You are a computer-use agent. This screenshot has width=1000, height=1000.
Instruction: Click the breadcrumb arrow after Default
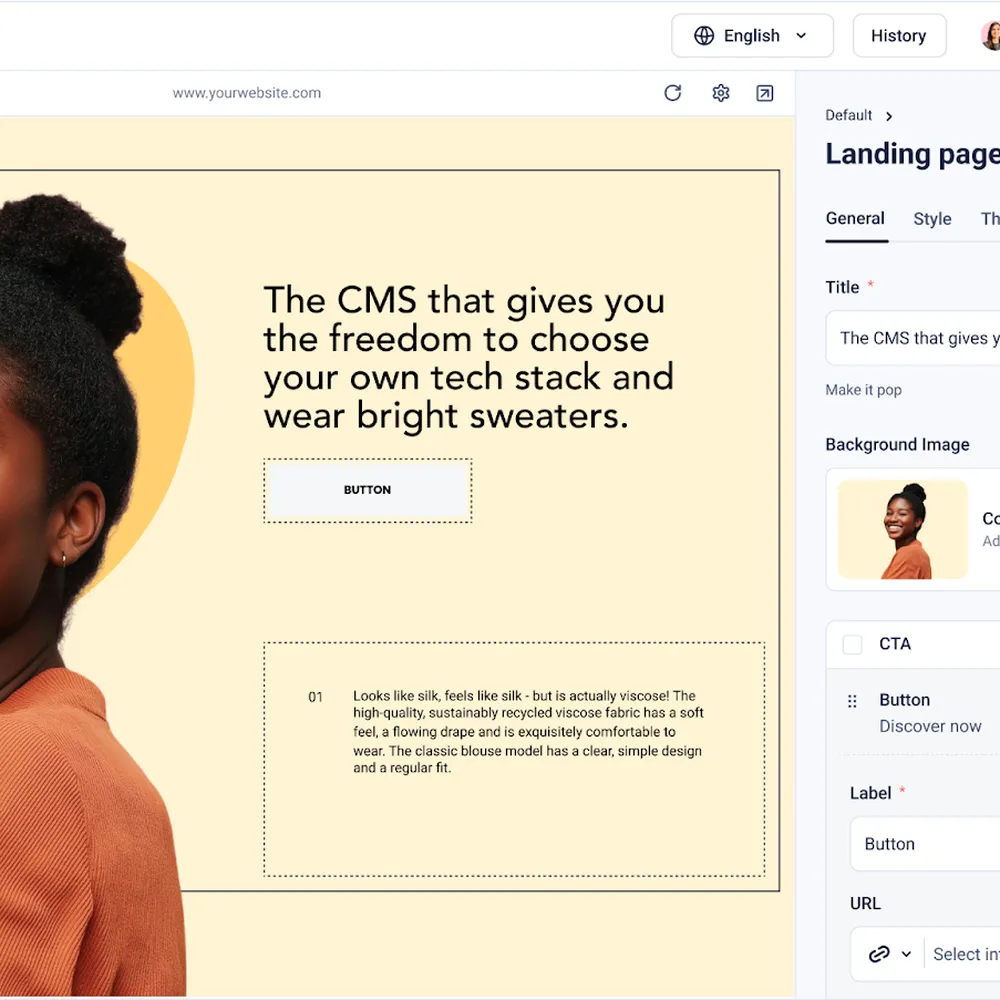[x=889, y=116]
